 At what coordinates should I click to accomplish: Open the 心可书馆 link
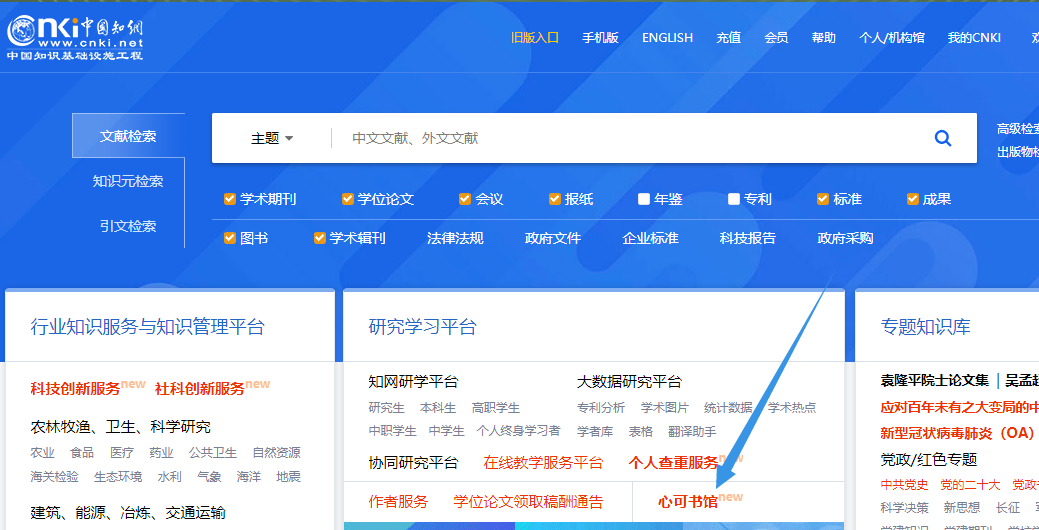(x=688, y=502)
